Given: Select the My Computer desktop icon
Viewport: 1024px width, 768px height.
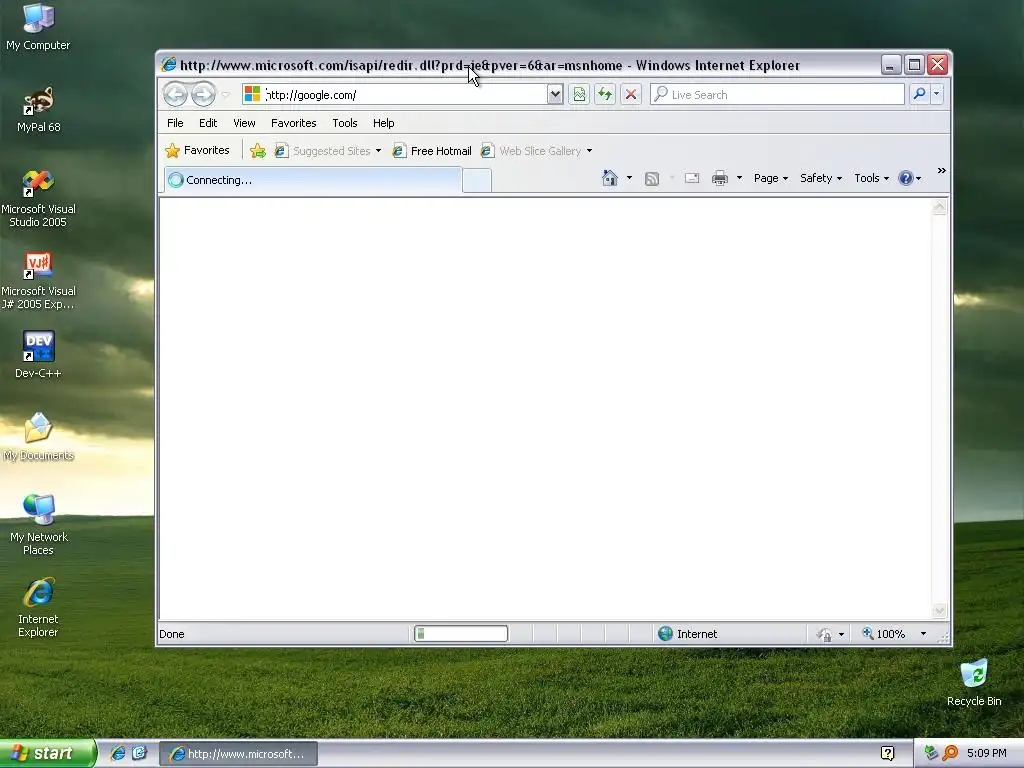Looking at the screenshot, I should 38,27.
